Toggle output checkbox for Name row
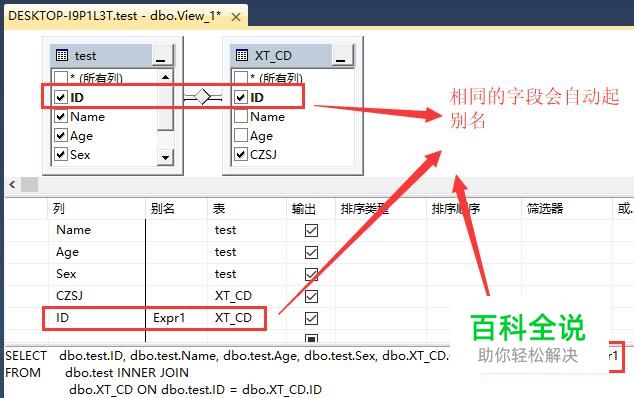This screenshot has width=634, height=398. tap(311, 231)
